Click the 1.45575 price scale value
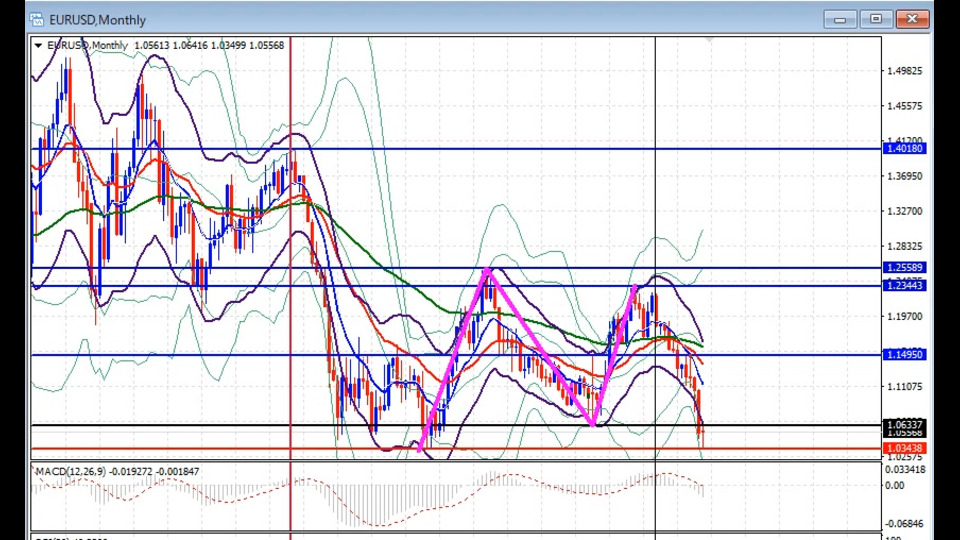 [x=905, y=106]
